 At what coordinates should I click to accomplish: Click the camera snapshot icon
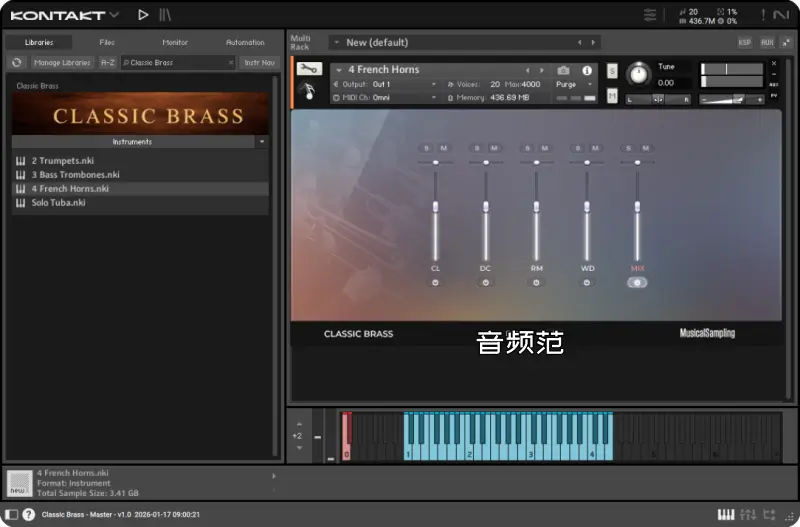tap(563, 70)
